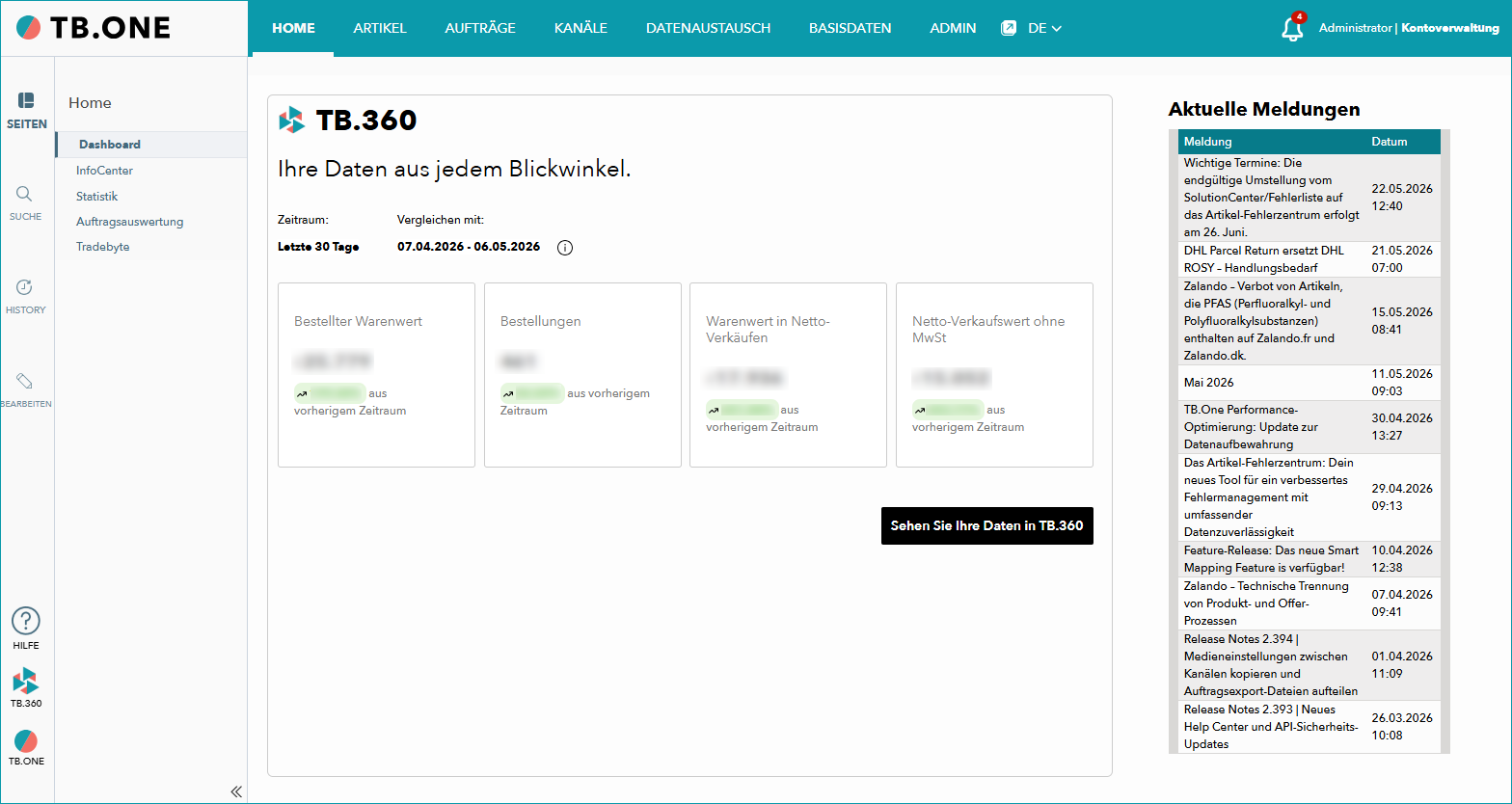The width and height of the screenshot is (1512, 804).
Task: Open the BASISDATEN menu
Action: pyautogui.click(x=850, y=28)
